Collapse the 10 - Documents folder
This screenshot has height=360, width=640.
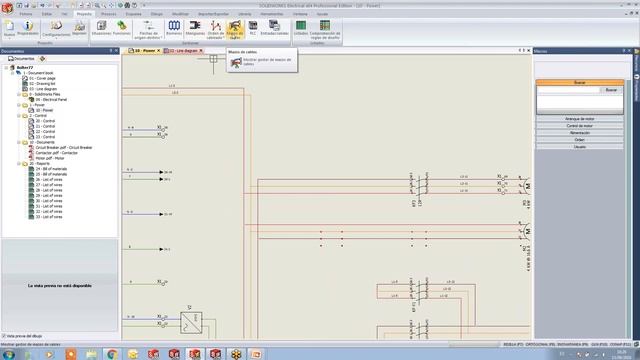click(x=19, y=142)
